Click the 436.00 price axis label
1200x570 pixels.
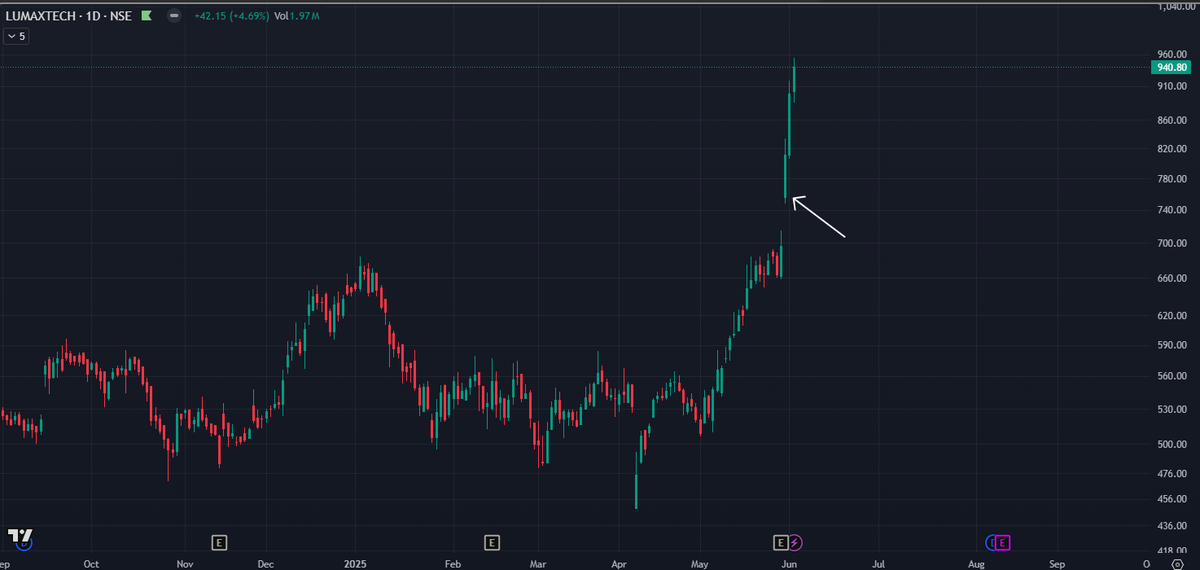[x=1171, y=526]
